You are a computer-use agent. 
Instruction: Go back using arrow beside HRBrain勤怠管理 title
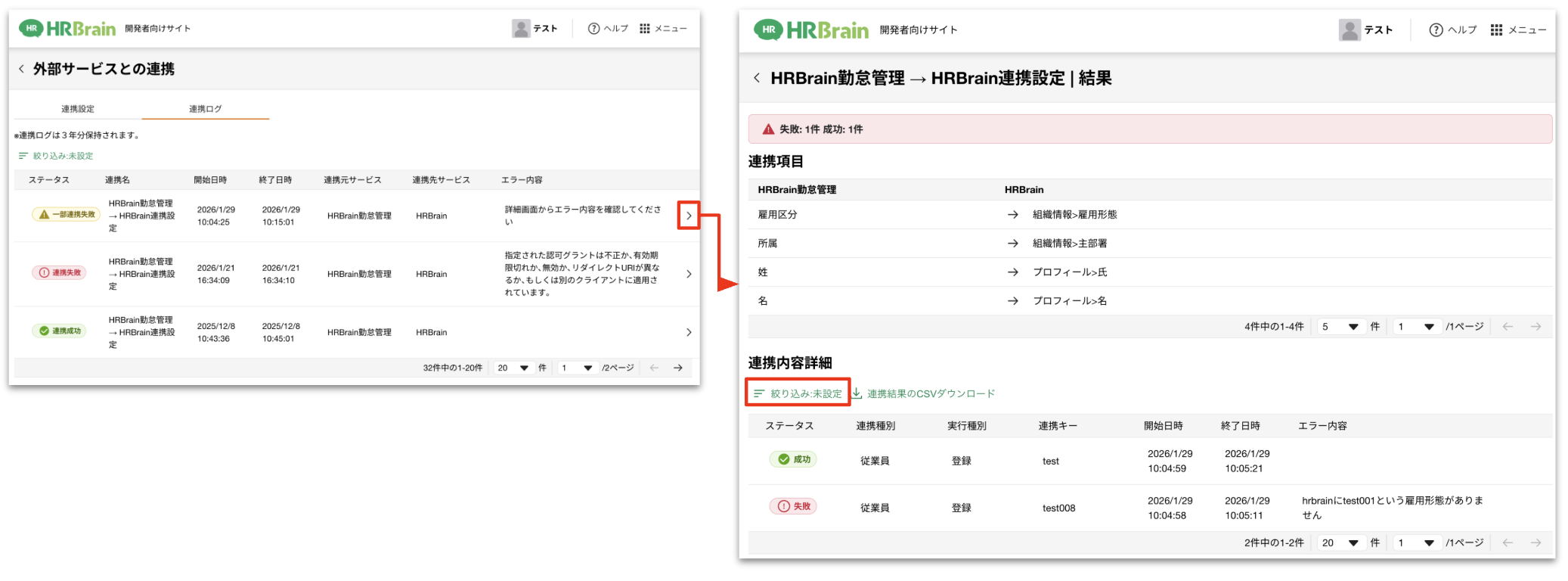point(757,78)
